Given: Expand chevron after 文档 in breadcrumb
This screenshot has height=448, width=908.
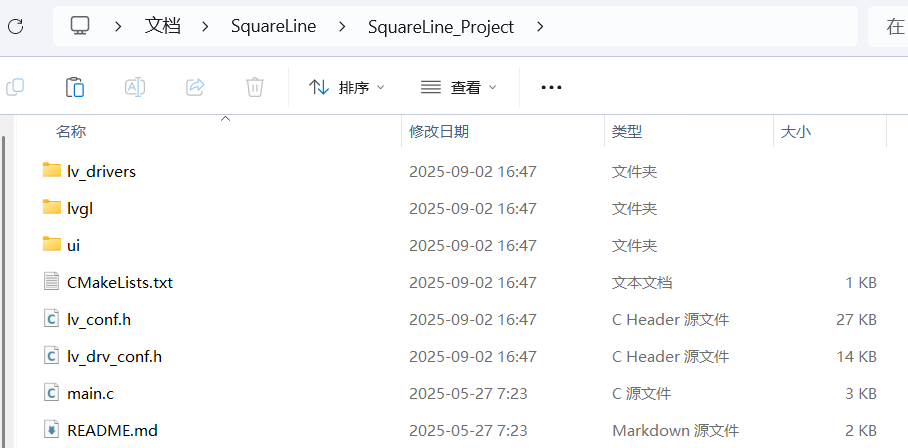Looking at the screenshot, I should click(206, 27).
